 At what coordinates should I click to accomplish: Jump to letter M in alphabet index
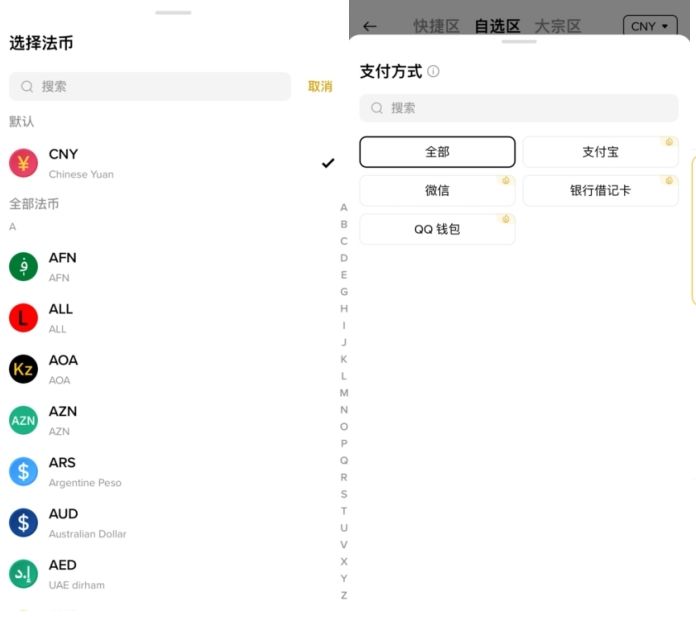344,393
